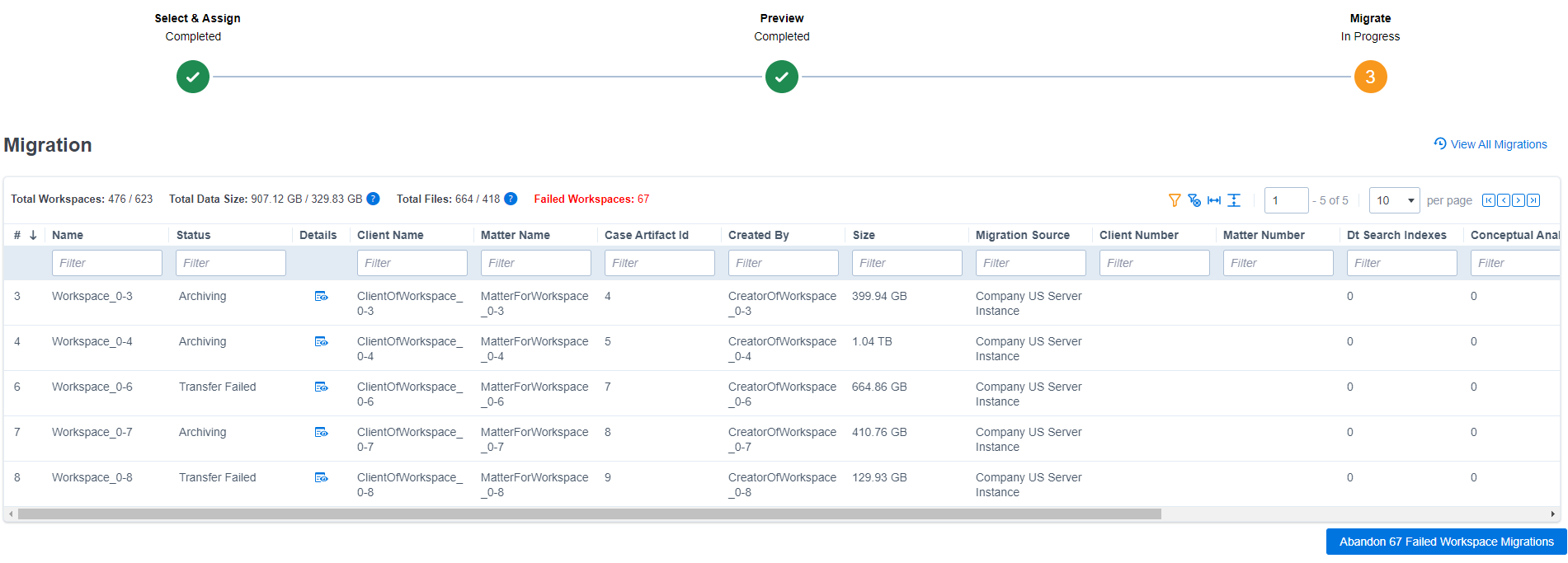
Task: Click the scrollbar right arrow
Action: [1553, 514]
